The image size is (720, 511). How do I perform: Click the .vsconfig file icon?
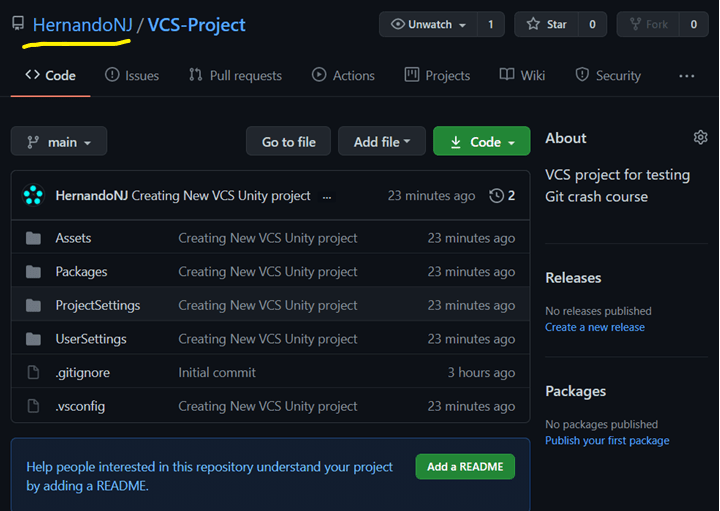[x=33, y=406]
